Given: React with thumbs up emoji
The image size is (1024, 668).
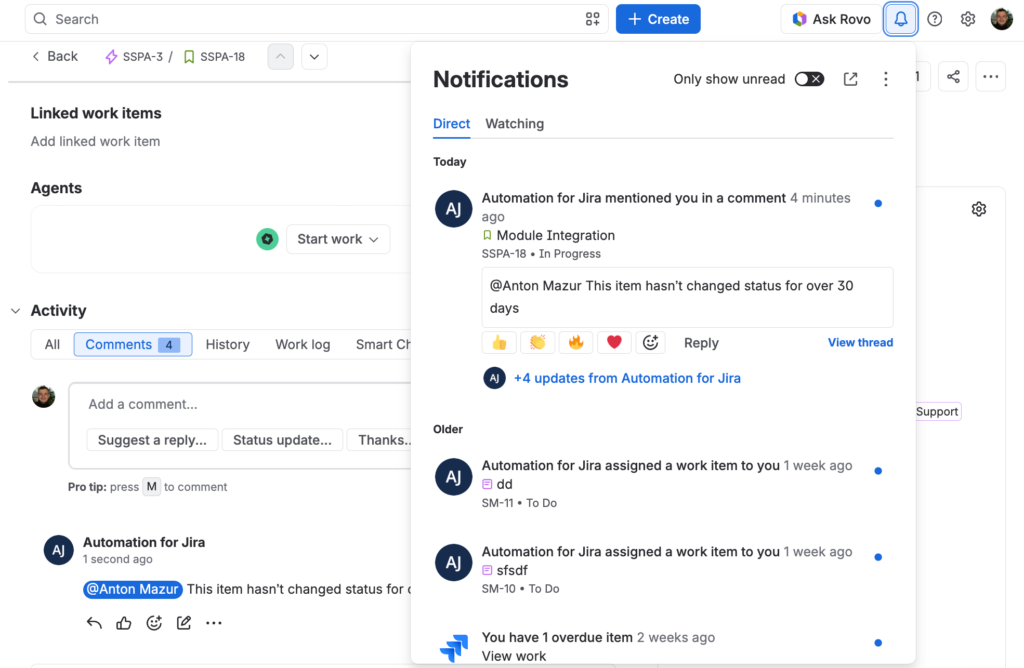Looking at the screenshot, I should pos(499,342).
